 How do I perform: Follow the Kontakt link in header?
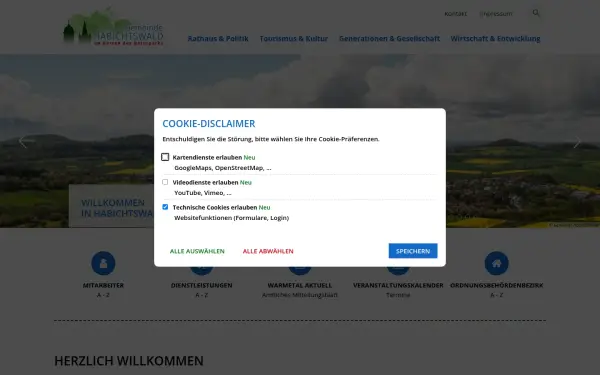pos(455,14)
